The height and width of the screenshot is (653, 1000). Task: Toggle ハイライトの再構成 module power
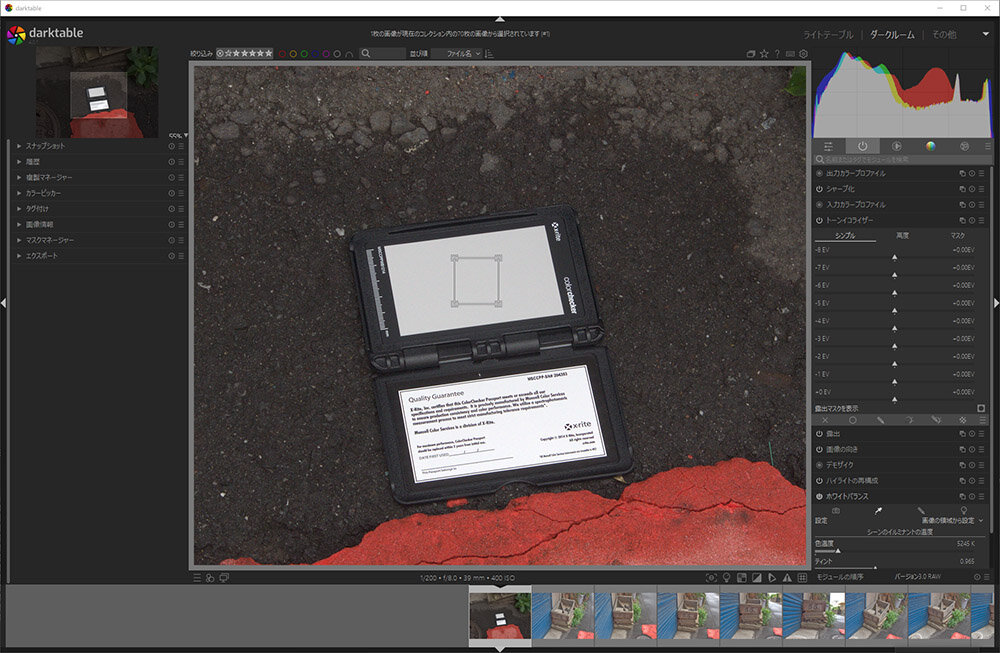[820, 480]
